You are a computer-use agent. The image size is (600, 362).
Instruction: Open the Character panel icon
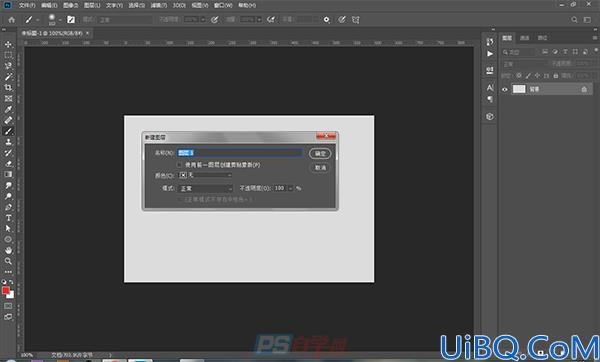(x=490, y=88)
